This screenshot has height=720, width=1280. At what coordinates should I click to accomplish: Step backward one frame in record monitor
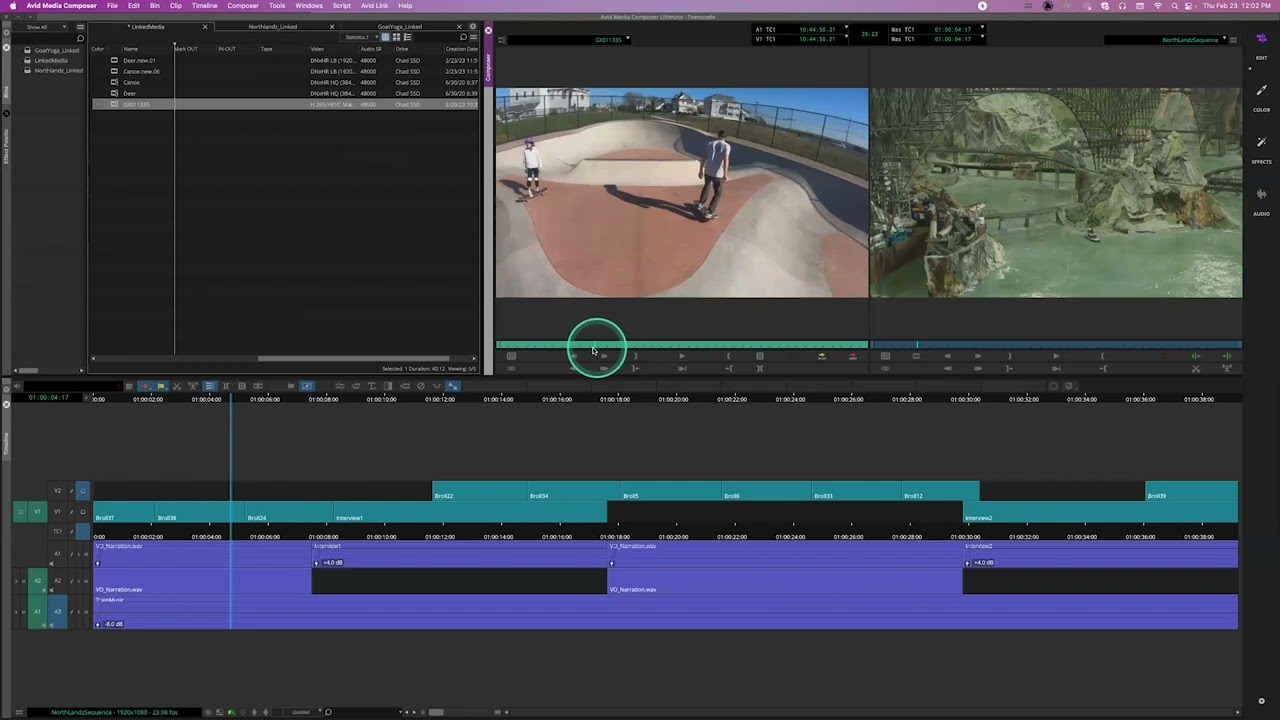(947, 356)
